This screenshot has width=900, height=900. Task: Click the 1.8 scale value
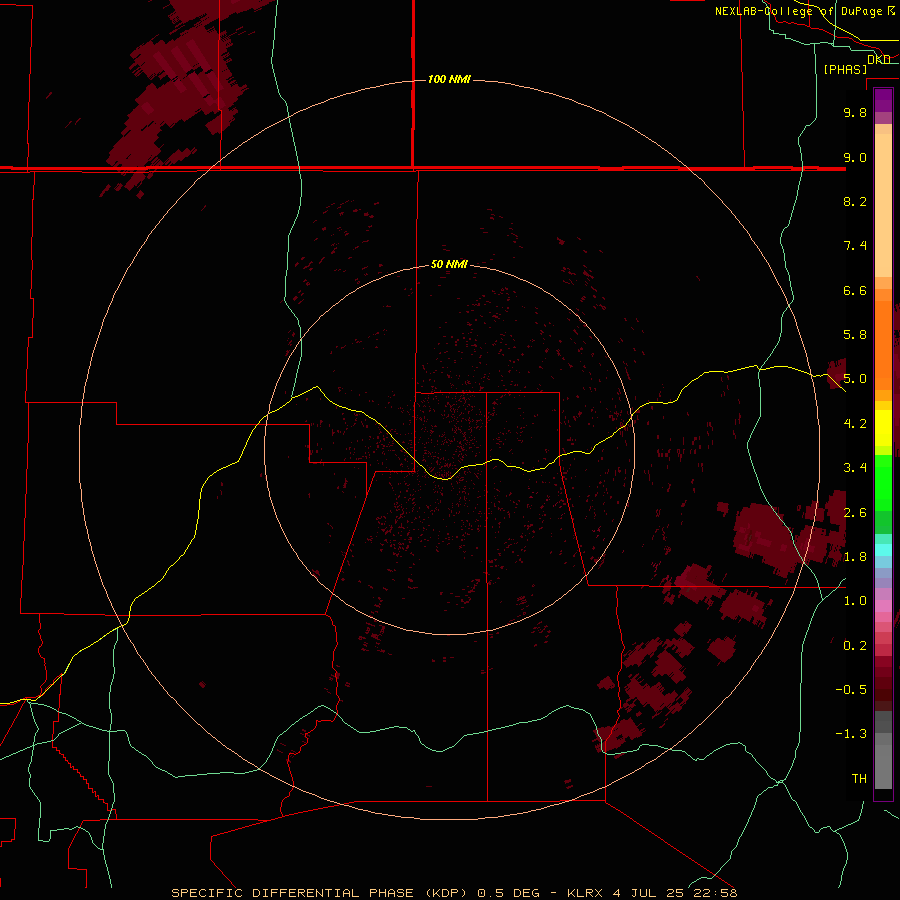[x=855, y=557]
